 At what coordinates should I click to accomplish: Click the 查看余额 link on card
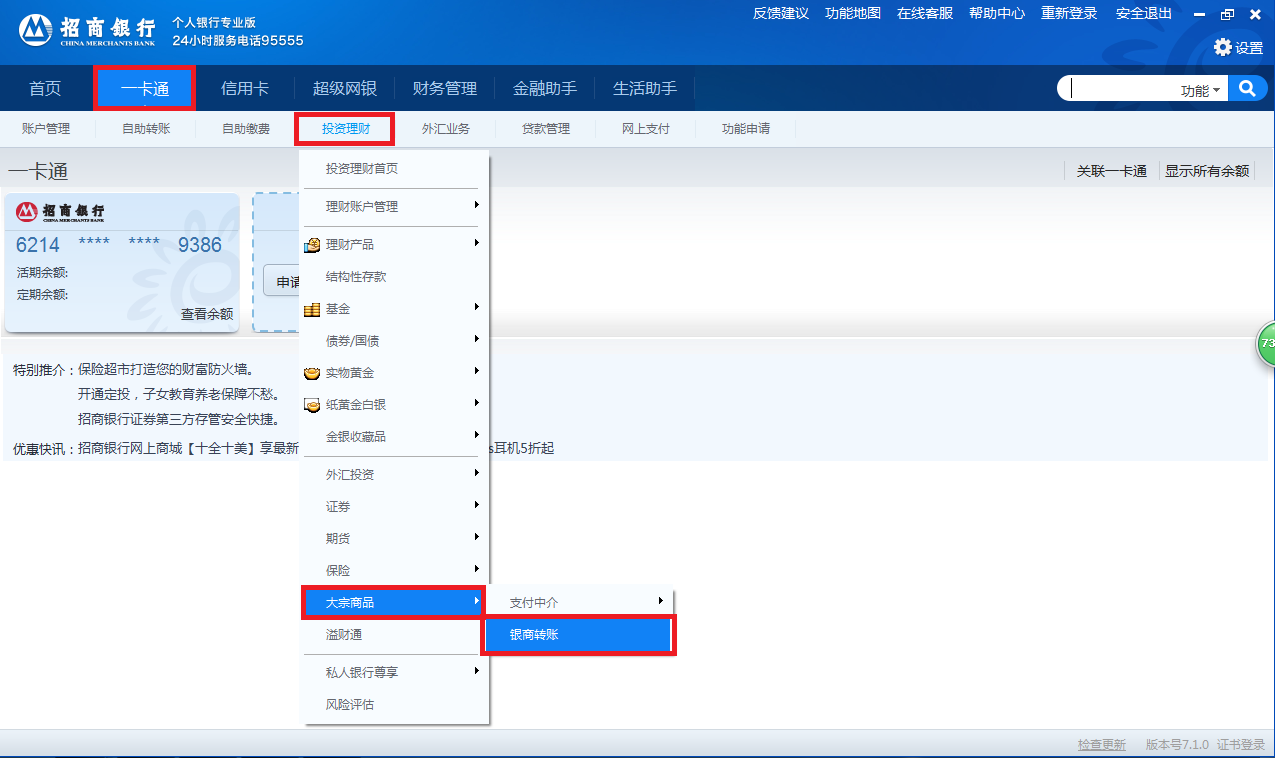point(206,314)
